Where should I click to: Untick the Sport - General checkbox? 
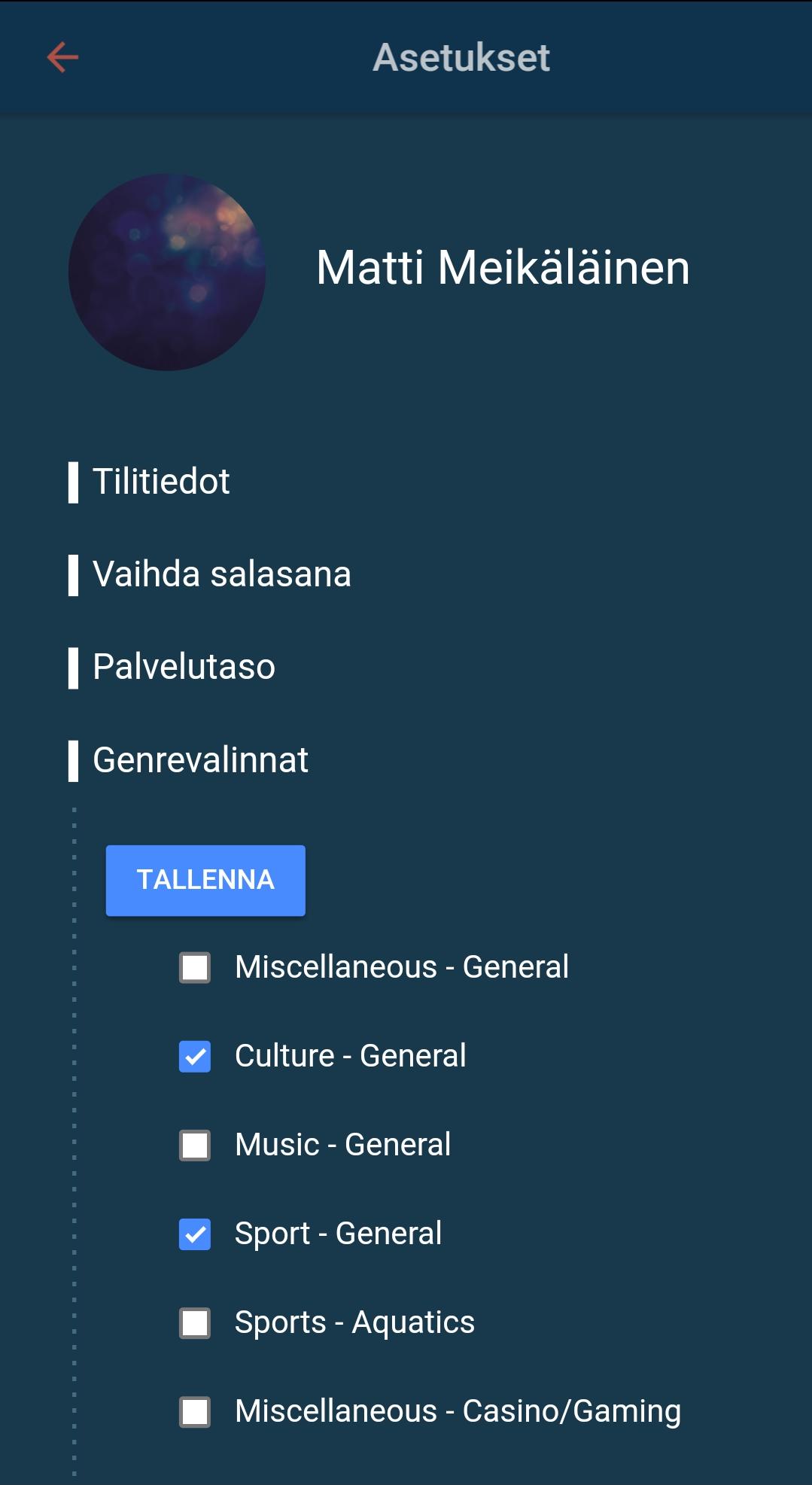click(195, 1234)
